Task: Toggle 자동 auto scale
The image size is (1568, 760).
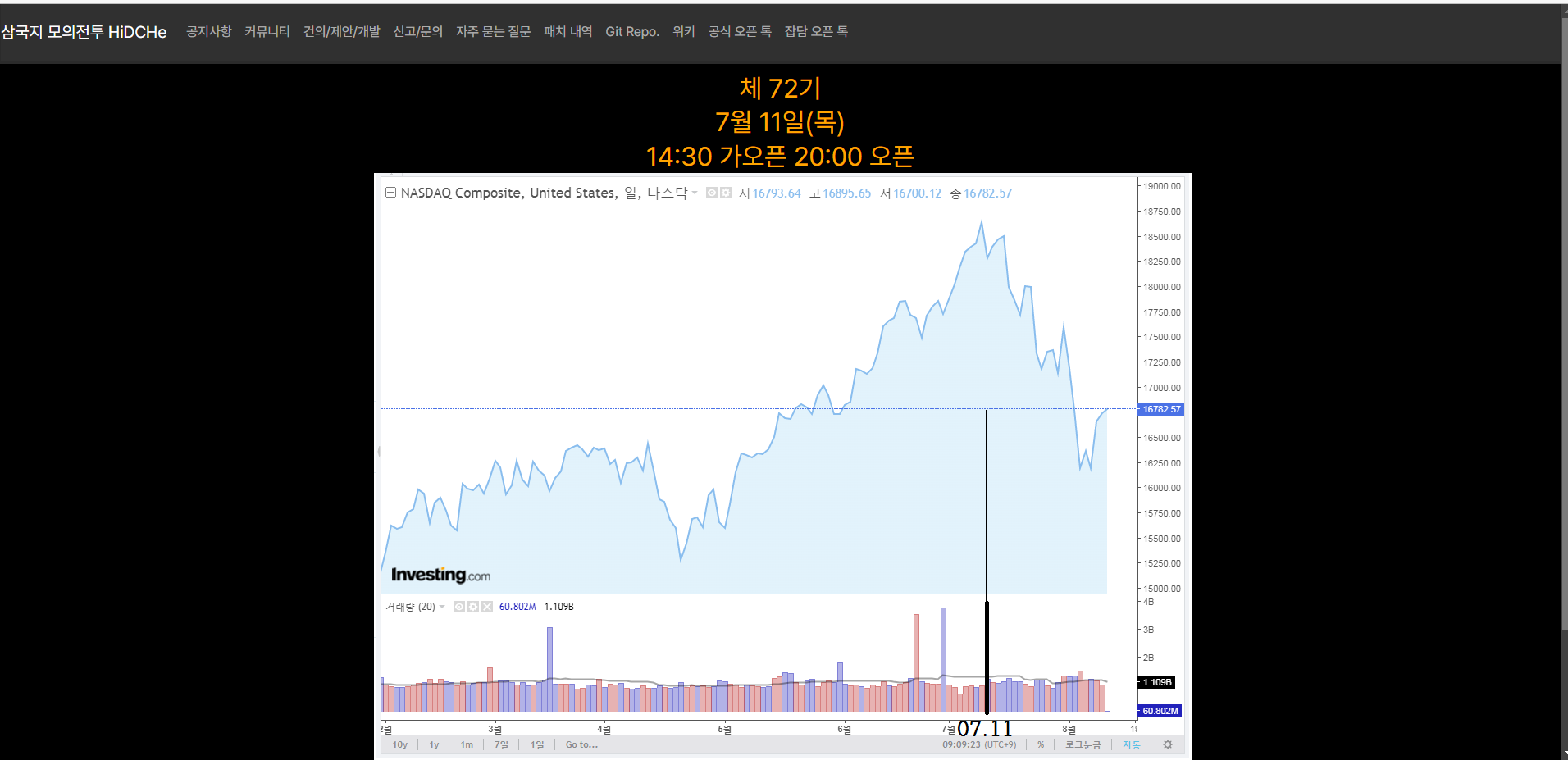Action: coord(1132,744)
